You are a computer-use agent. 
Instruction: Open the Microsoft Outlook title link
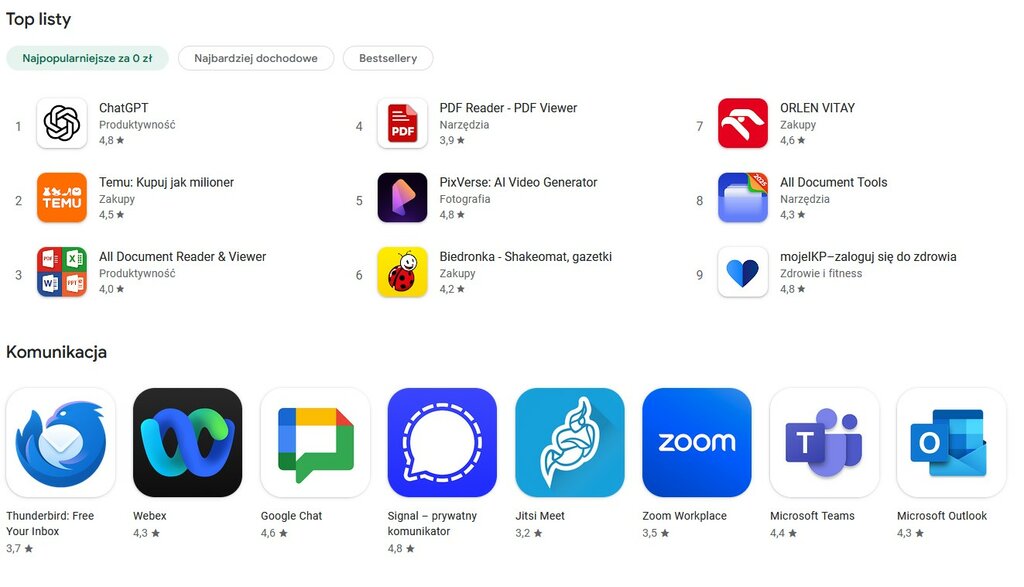coord(942,516)
